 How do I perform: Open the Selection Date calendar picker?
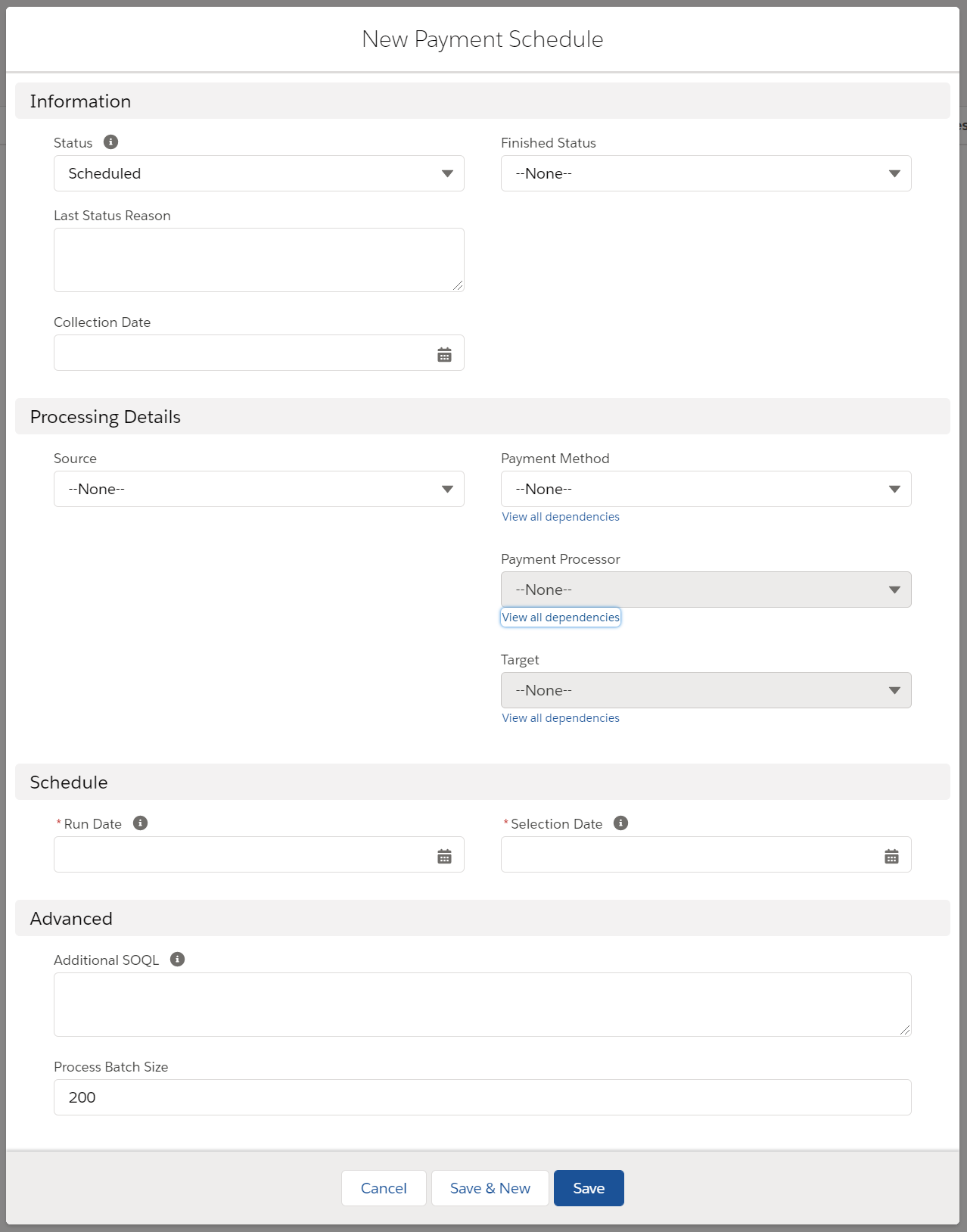(x=891, y=856)
